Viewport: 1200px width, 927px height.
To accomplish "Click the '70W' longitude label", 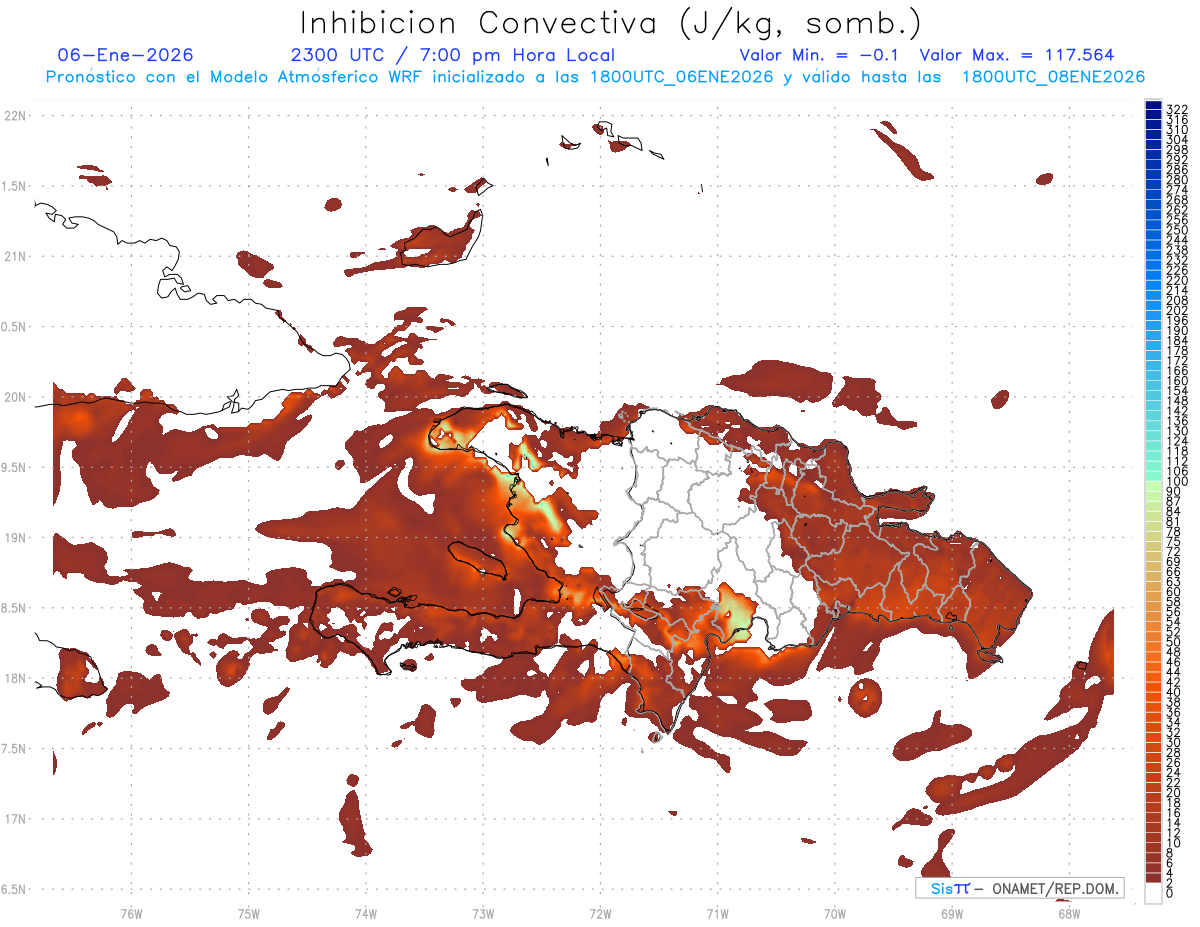I will 835,914.
